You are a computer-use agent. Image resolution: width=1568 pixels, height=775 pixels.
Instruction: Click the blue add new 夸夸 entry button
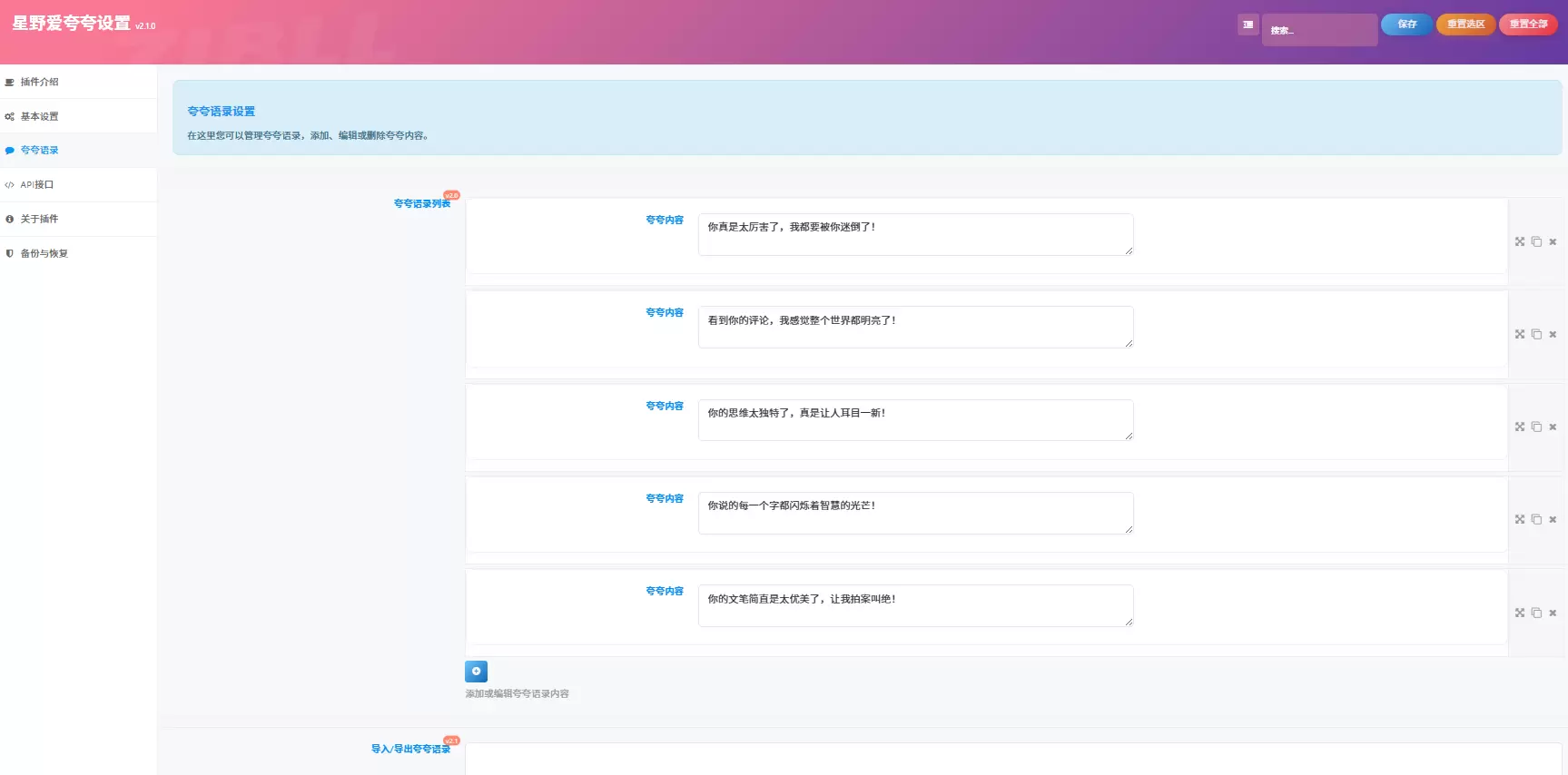click(476, 672)
